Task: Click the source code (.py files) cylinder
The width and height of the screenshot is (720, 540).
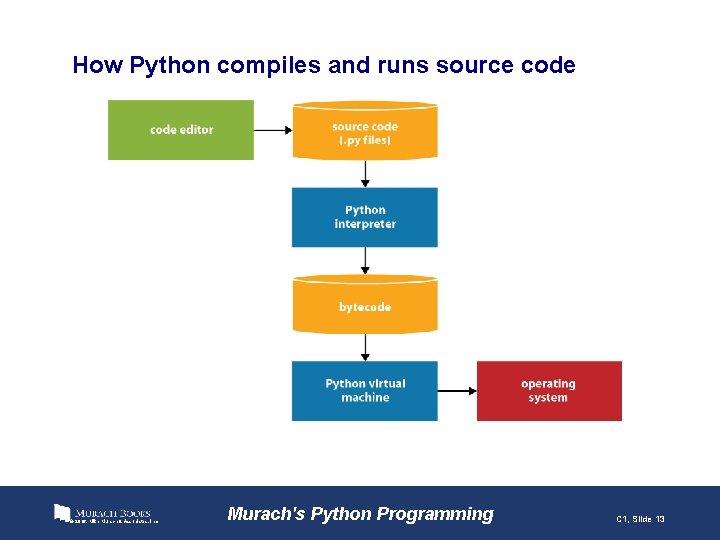Action: pyautogui.click(x=365, y=131)
